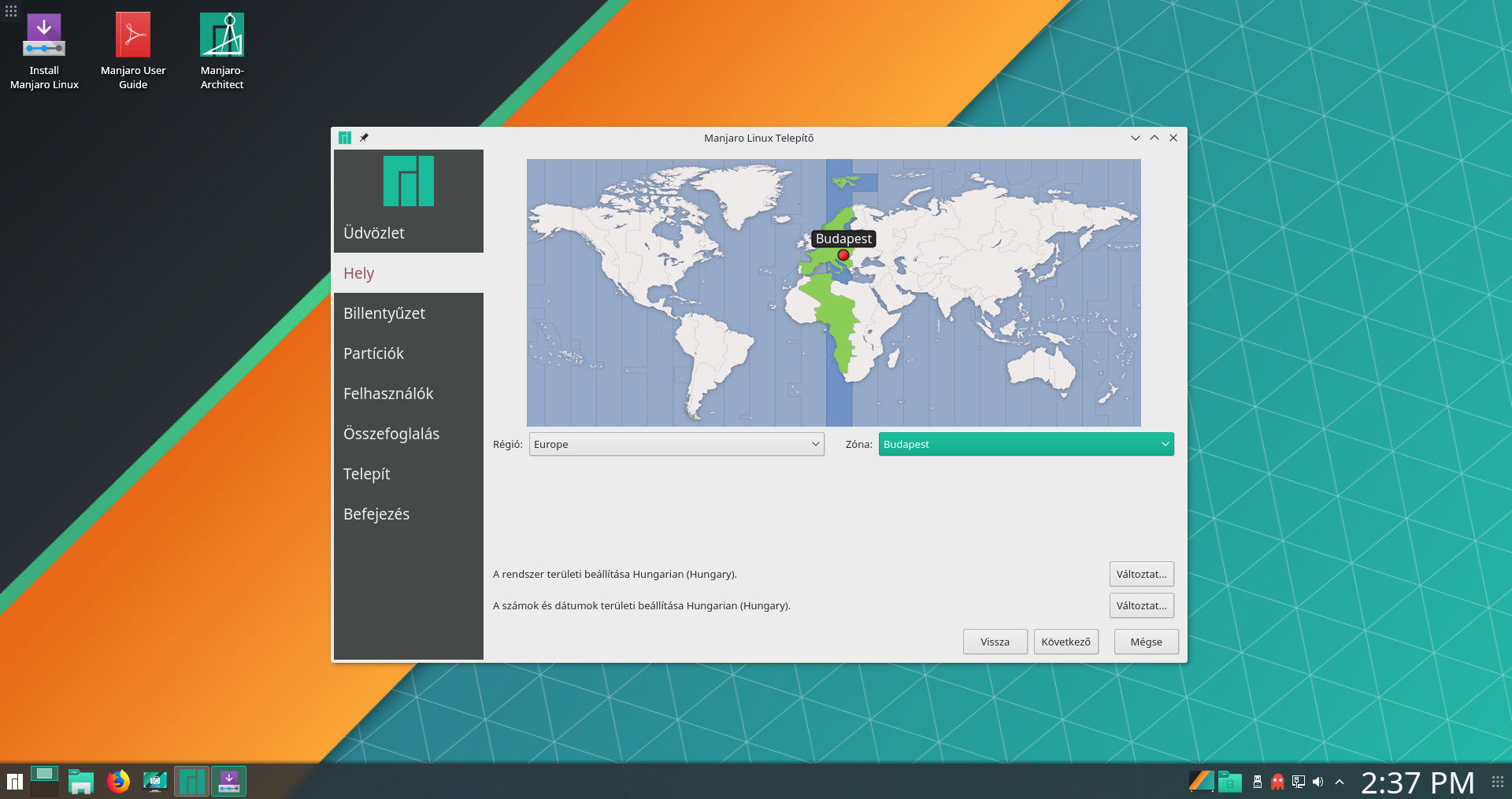Click the numbers and dates locale text
1512x799 pixels.
(x=642, y=605)
